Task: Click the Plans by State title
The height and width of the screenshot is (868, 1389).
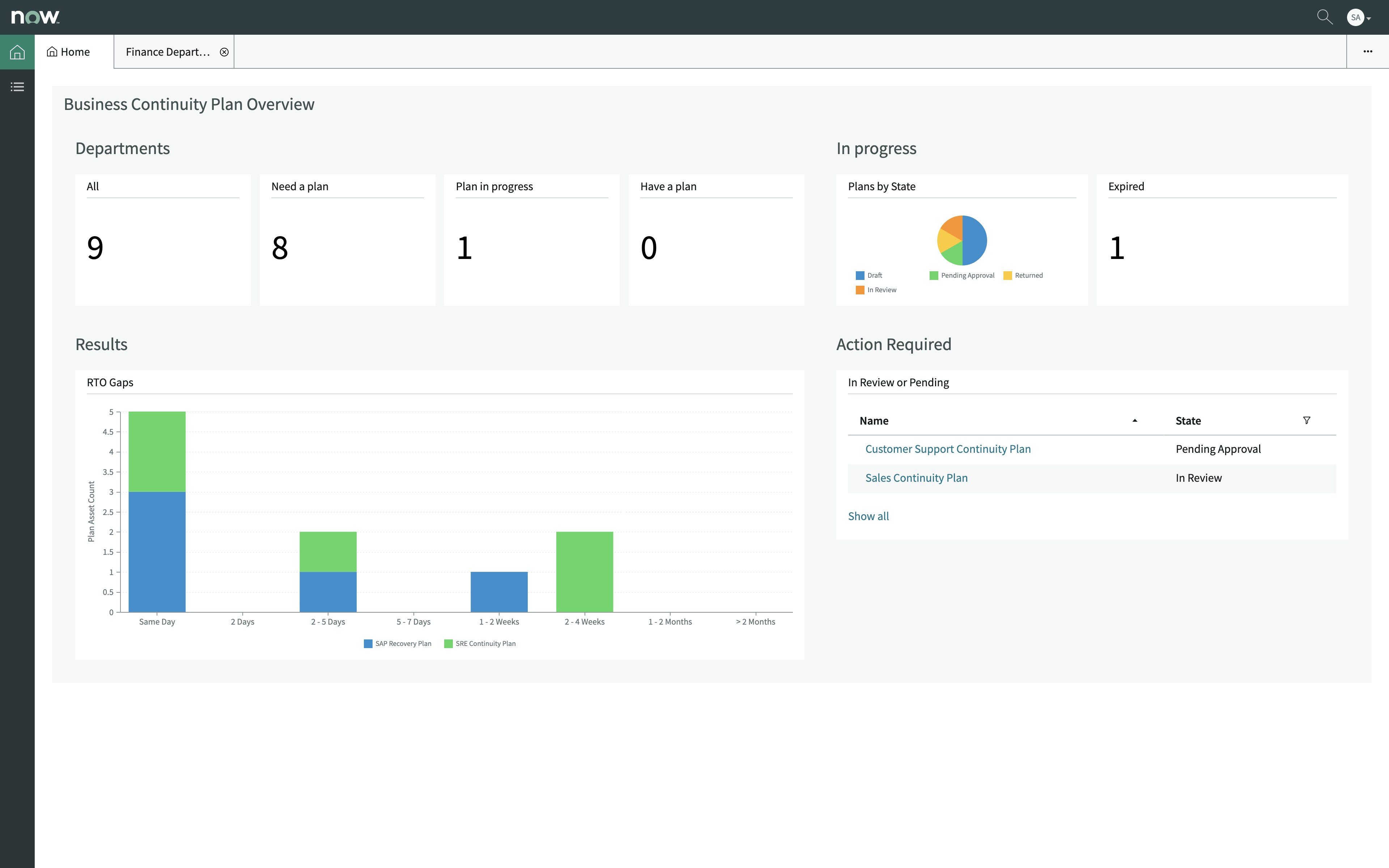Action: (882, 187)
